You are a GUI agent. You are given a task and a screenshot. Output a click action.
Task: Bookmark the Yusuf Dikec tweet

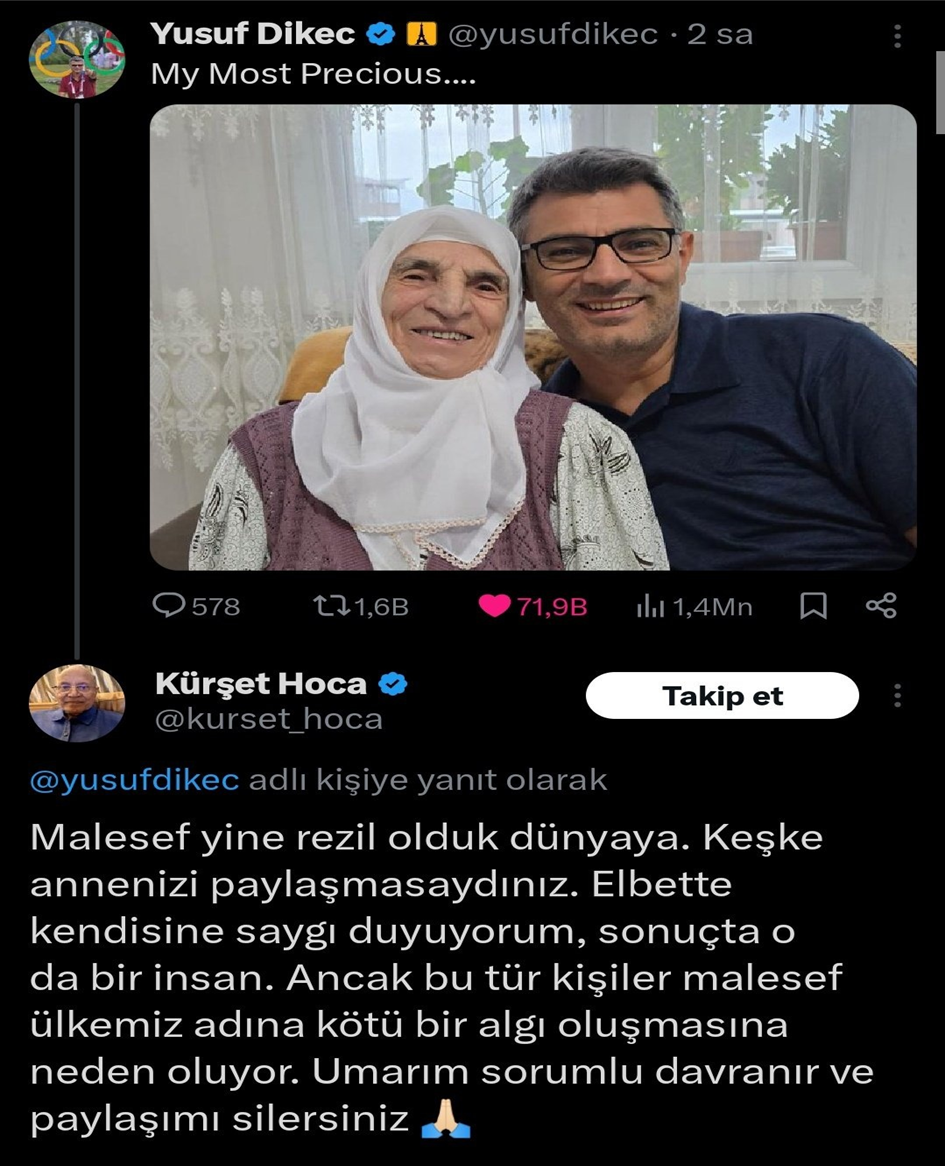pyautogui.click(x=813, y=606)
